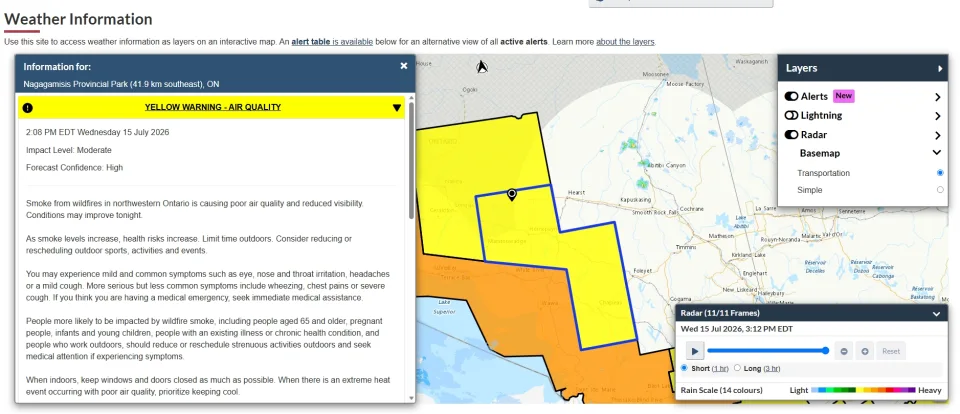The width and height of the screenshot is (960, 414).
Task: Play the radar animation
Action: 694,351
